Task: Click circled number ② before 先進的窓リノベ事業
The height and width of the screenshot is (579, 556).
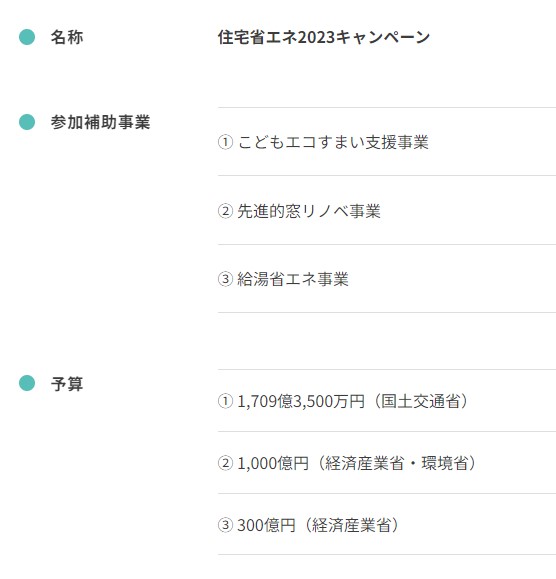Action: (225, 211)
